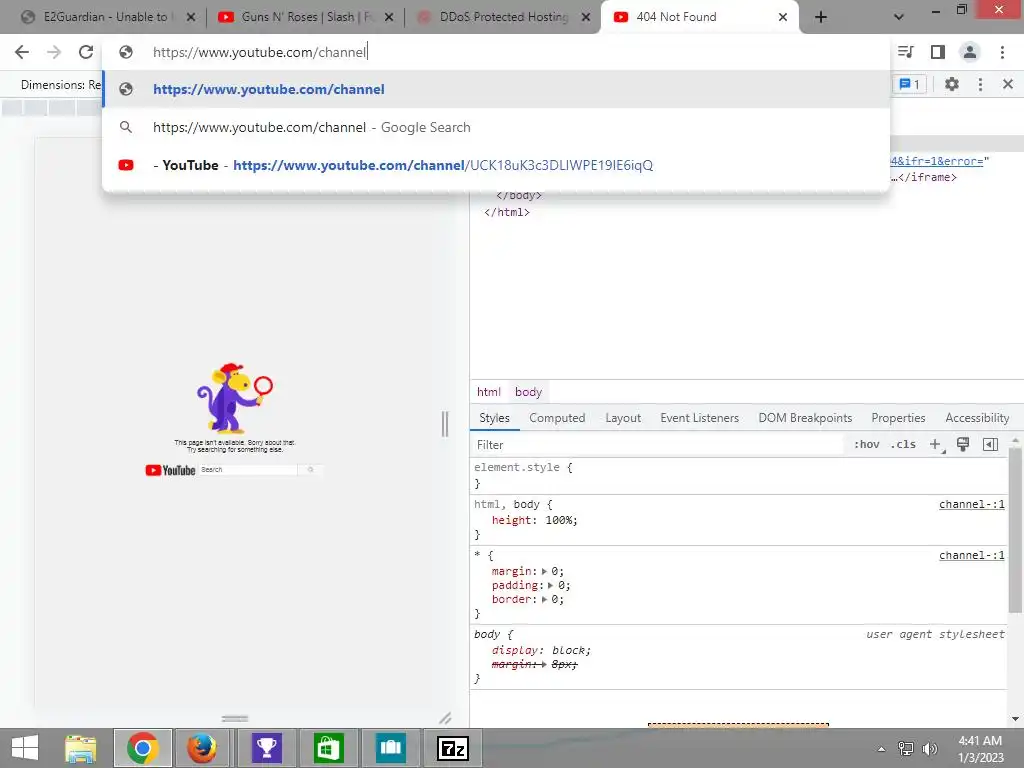Viewport: 1024px width, 768px height.
Task: Click the viewport corner resize handle
Action: pyautogui.click(x=445, y=718)
